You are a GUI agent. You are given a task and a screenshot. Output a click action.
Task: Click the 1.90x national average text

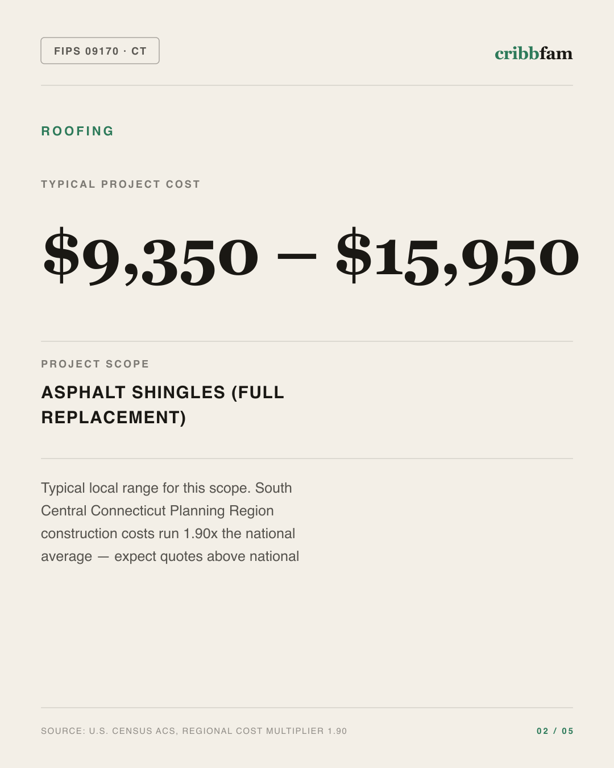168,545
